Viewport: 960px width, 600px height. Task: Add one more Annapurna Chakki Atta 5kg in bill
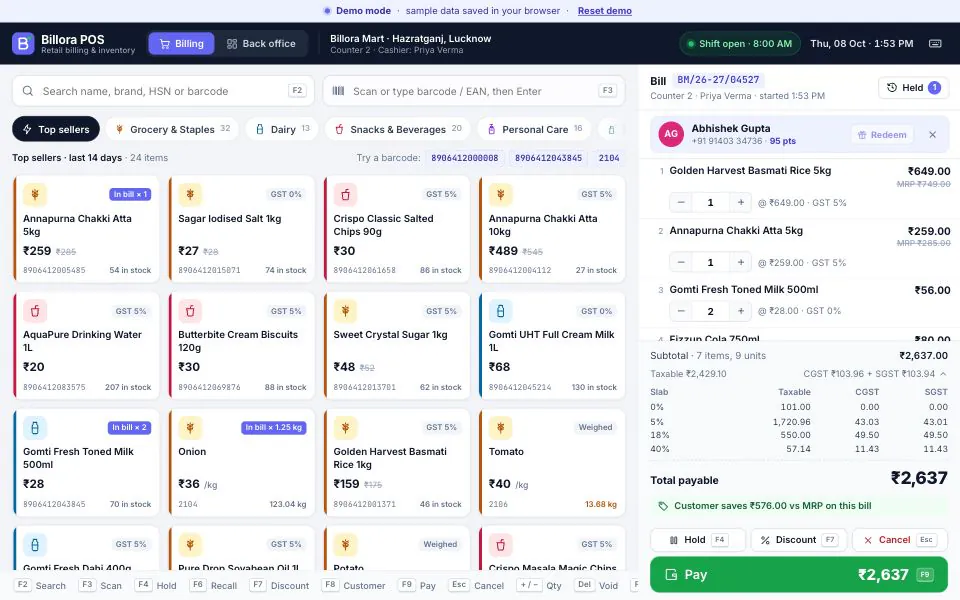740,262
